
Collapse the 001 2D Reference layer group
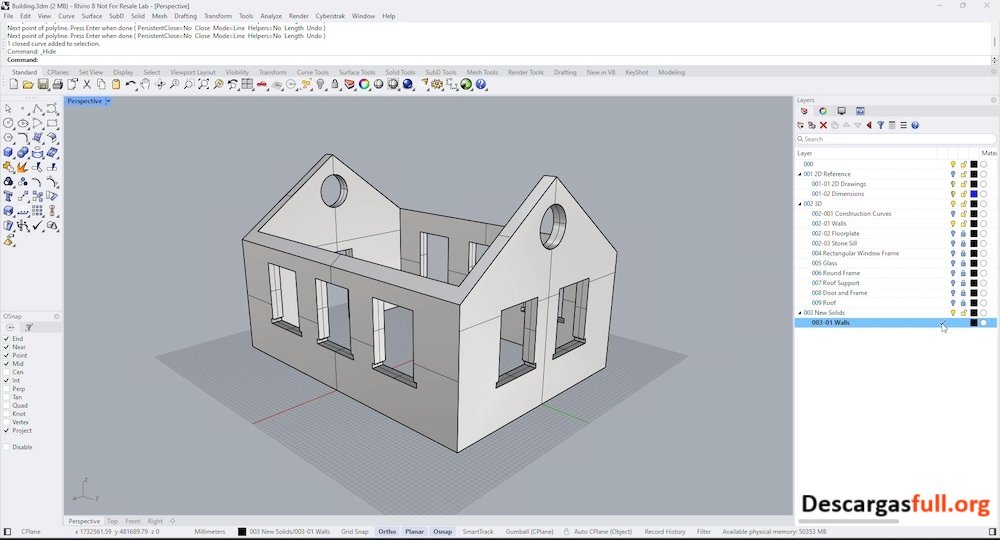[x=799, y=174]
